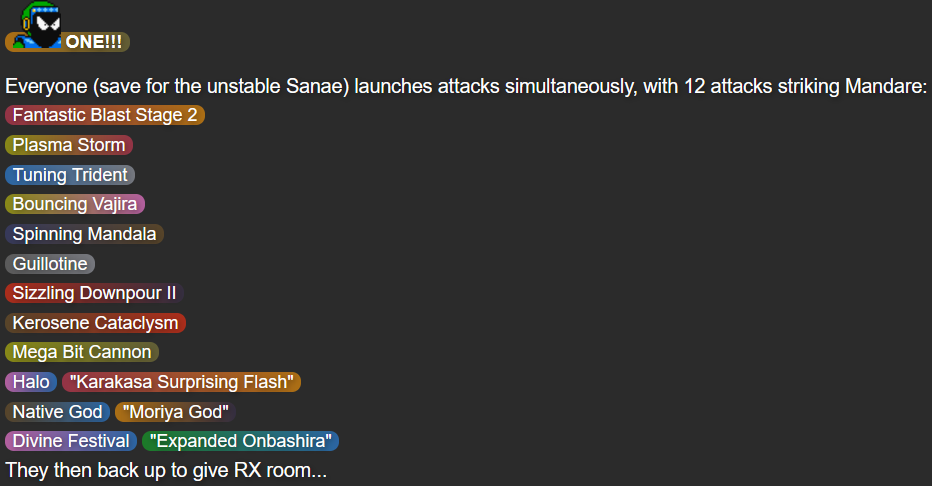Image resolution: width=932 pixels, height=486 pixels.
Task: Click the purple Halo tag
Action: pos(31,382)
